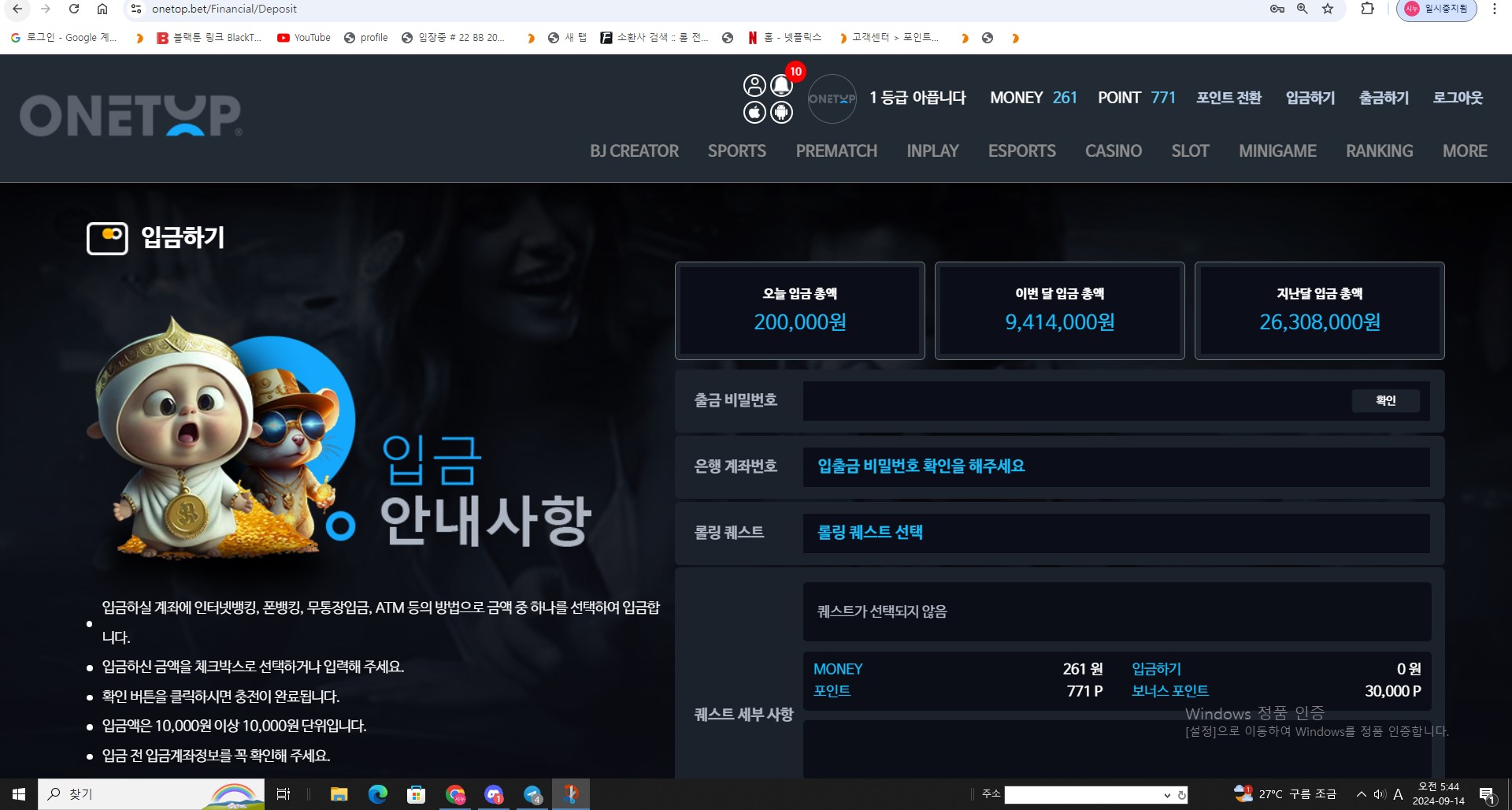The width and height of the screenshot is (1512, 810).
Task: Open the YouTube bookmark
Action: [304, 37]
